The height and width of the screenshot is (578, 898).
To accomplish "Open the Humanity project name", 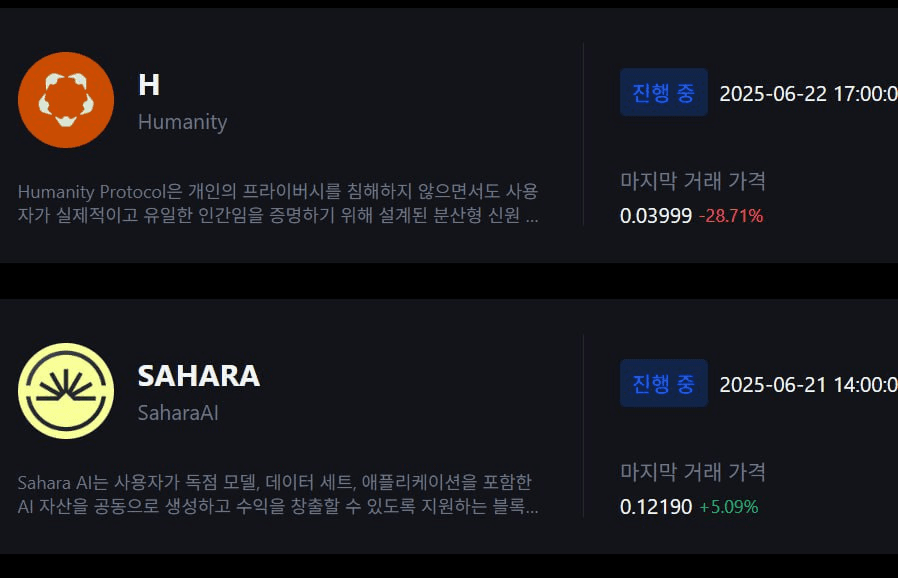I will pyautogui.click(x=183, y=122).
